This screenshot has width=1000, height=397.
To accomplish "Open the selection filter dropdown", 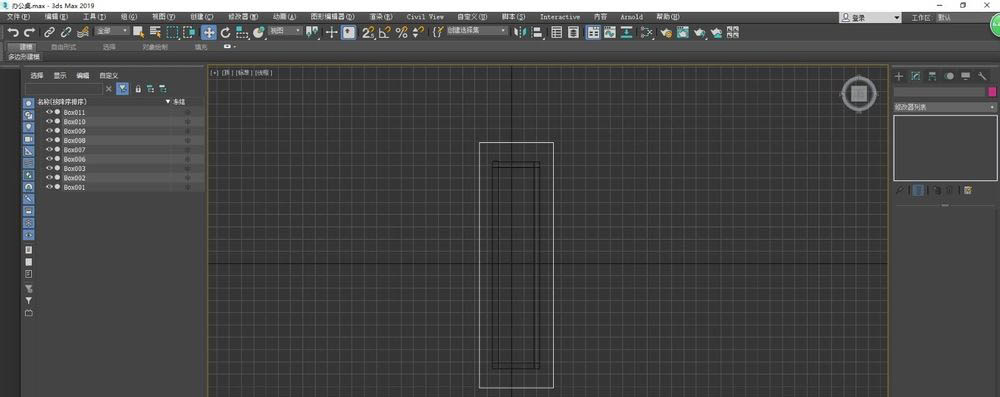I will [x=112, y=31].
